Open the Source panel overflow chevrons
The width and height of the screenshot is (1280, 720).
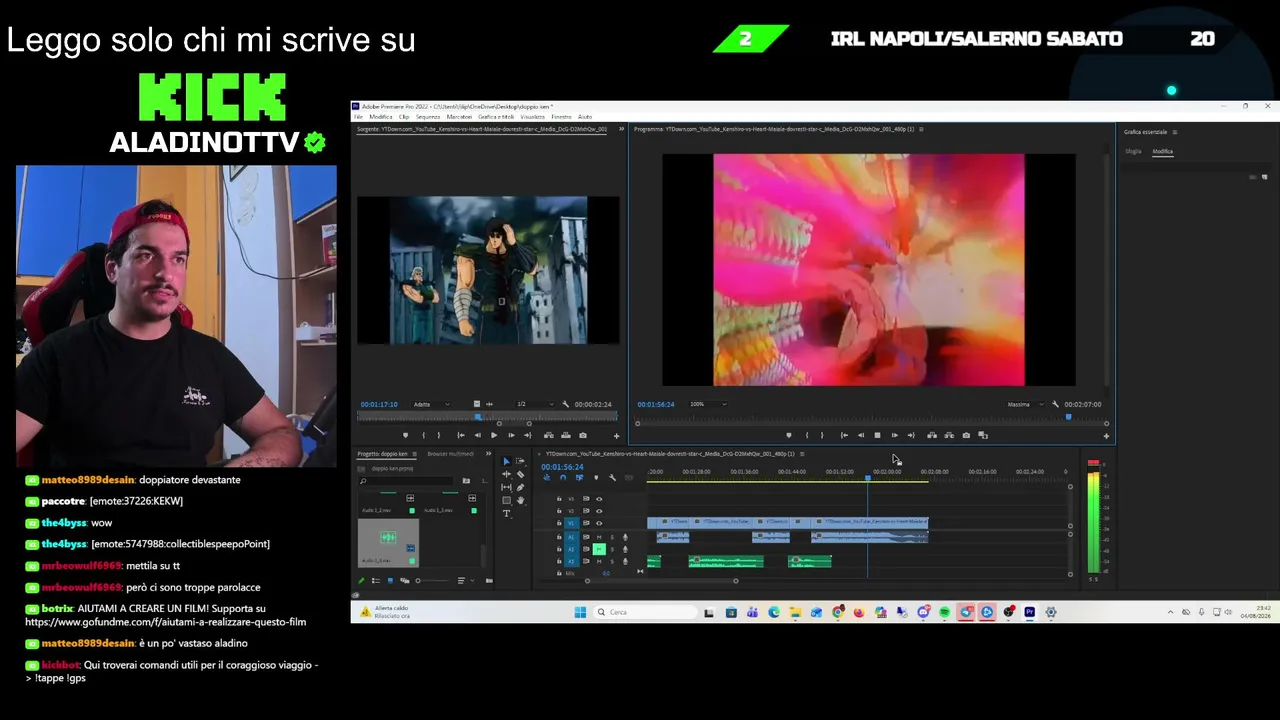621,129
